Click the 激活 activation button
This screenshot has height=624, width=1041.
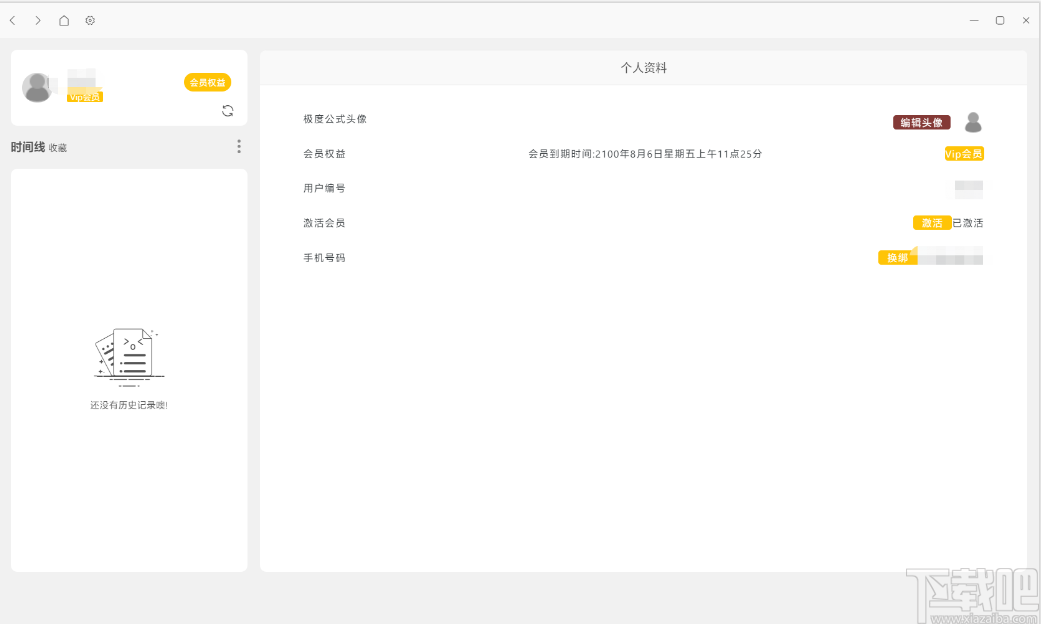(930, 222)
